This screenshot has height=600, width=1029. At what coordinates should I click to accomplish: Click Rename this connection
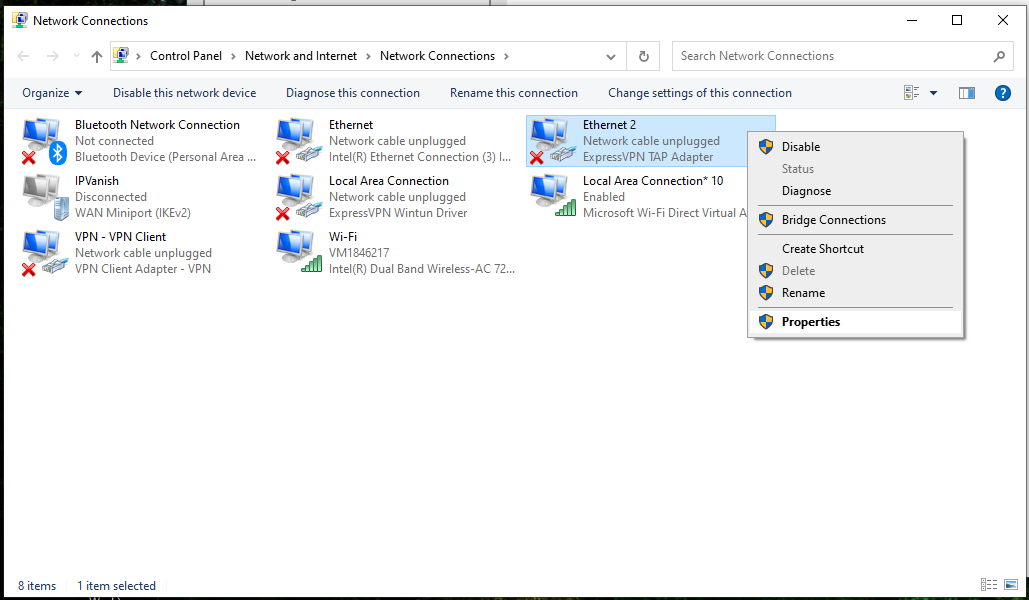click(514, 93)
